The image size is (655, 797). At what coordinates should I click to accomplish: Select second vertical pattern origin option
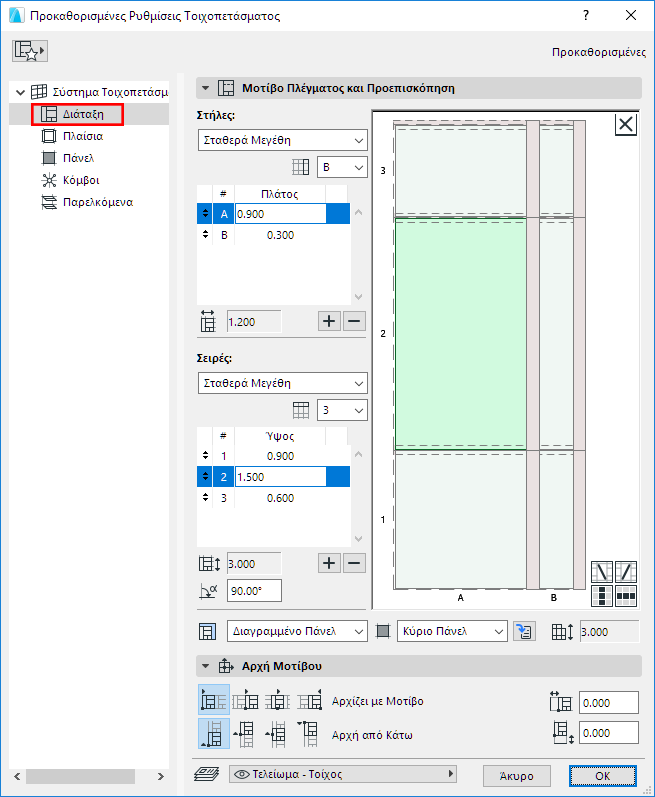(245, 734)
